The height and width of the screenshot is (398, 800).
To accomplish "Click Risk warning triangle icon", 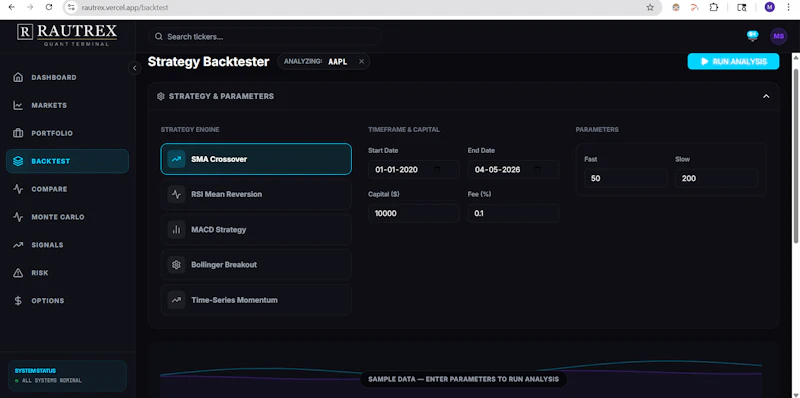I will click(x=18, y=273).
